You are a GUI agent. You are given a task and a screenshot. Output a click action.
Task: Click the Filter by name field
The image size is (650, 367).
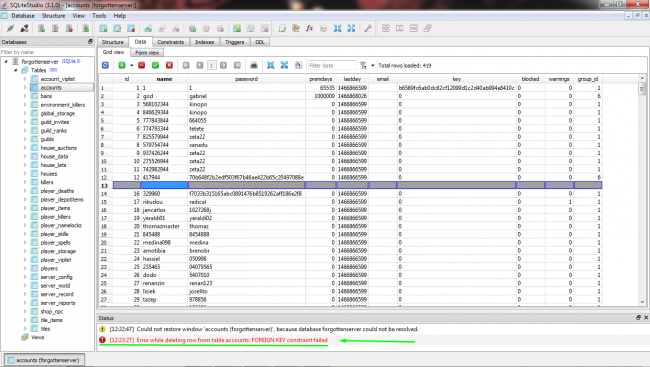point(47,52)
